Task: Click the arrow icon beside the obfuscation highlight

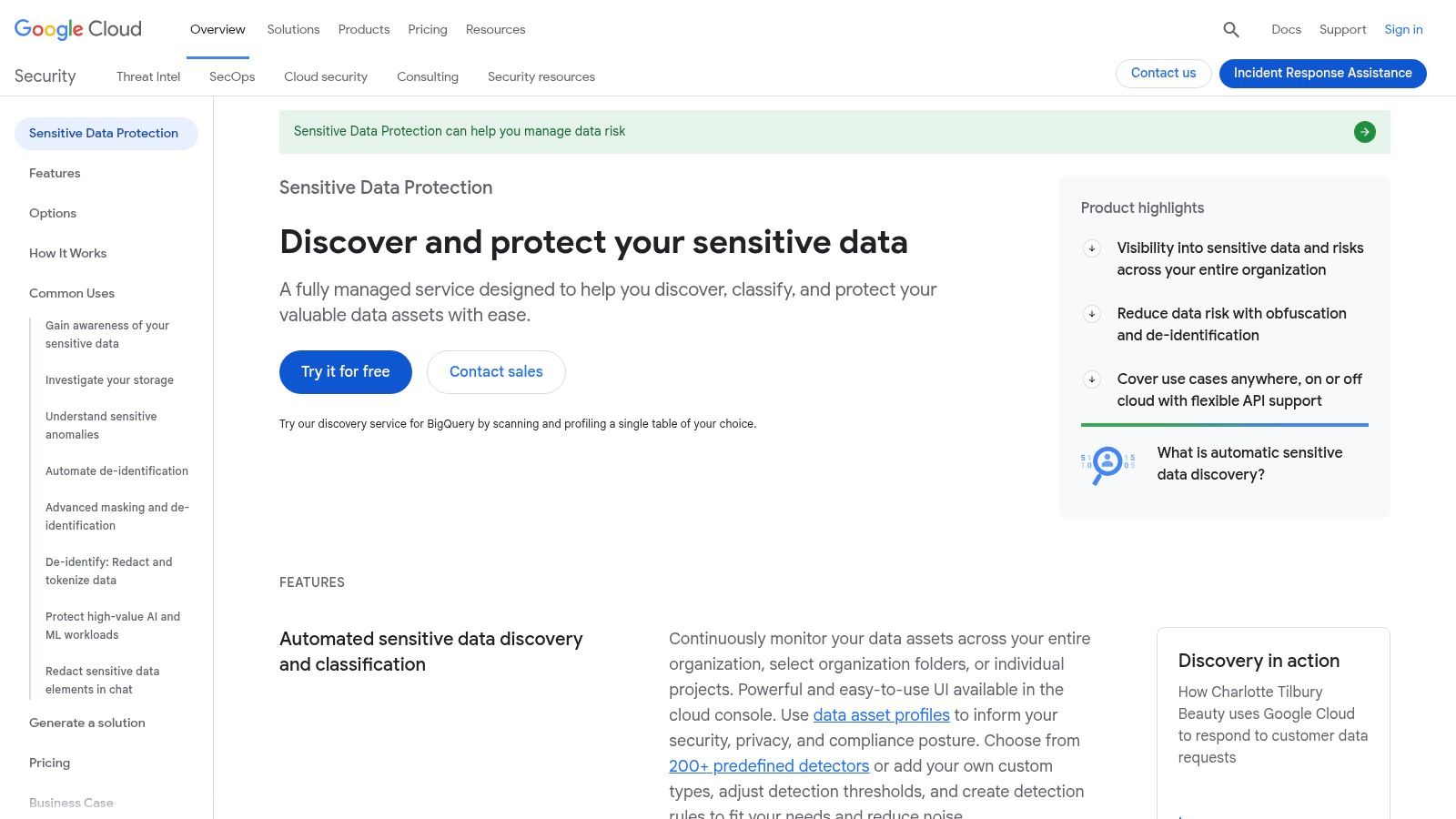Action: 1091,313
